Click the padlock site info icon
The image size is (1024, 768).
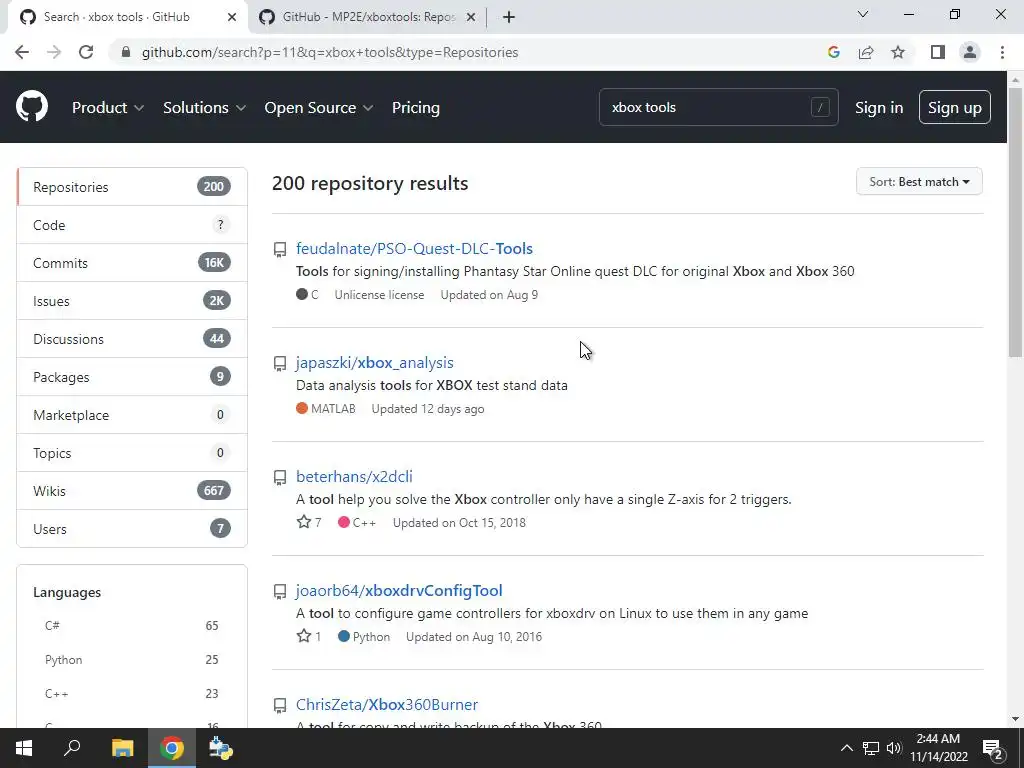click(126, 52)
